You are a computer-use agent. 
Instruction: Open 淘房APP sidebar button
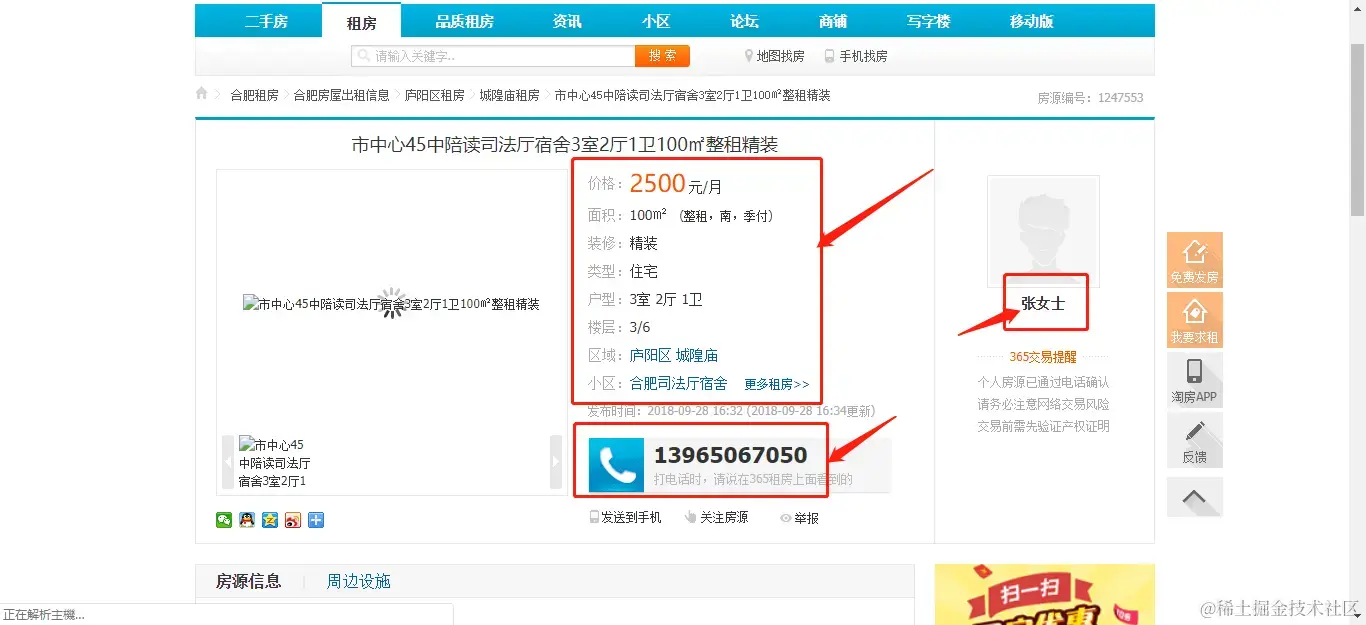1194,380
